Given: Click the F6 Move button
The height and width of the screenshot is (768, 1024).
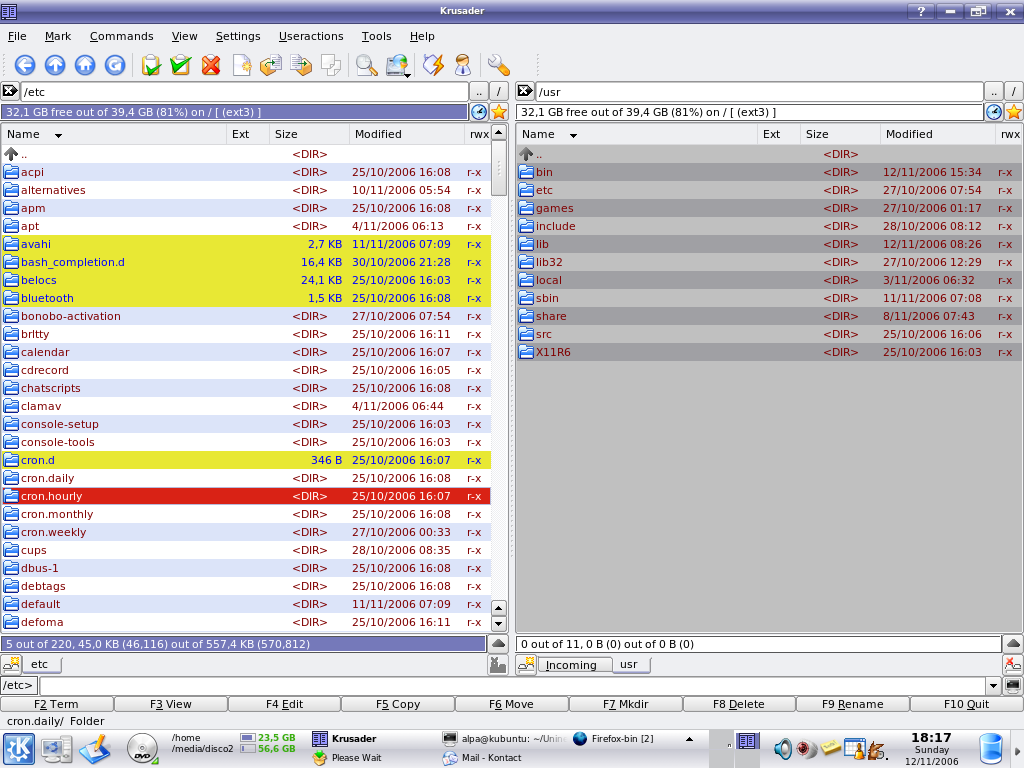Looking at the screenshot, I should click(511, 704).
